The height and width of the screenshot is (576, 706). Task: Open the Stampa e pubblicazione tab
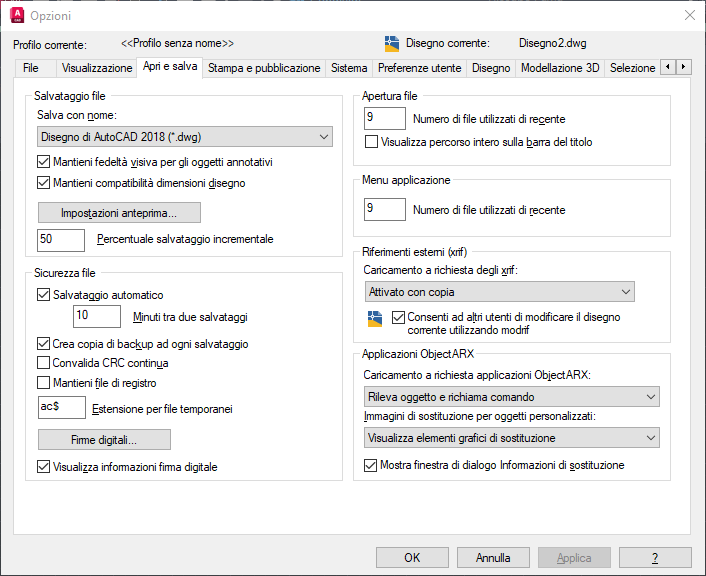pyautogui.click(x=264, y=68)
